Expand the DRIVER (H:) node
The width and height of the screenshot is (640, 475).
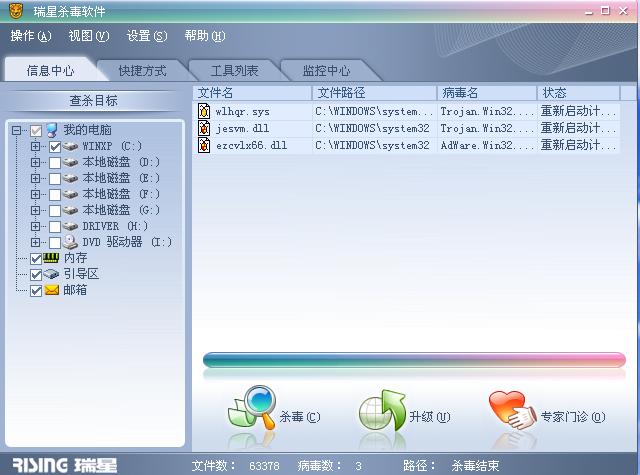click(x=36, y=226)
